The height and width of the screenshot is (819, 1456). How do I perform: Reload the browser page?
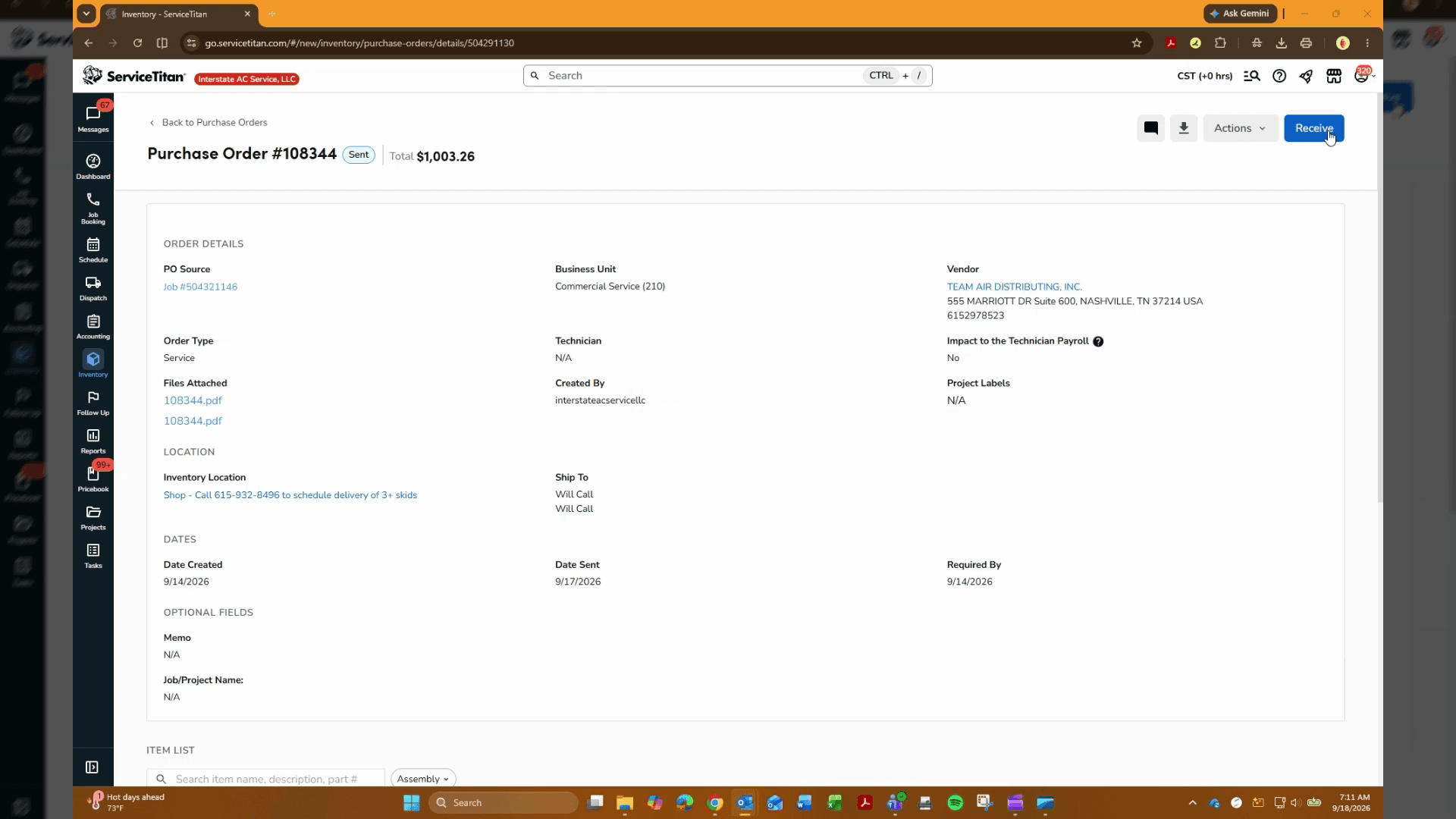pos(137,43)
